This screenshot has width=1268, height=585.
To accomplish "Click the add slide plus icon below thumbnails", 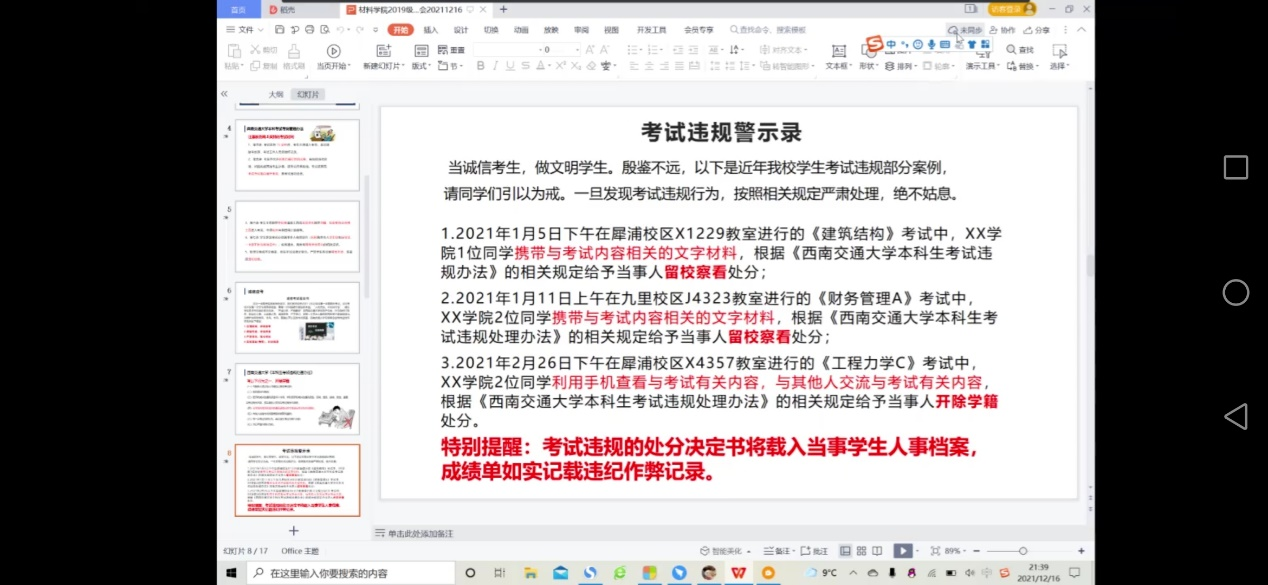I will [294, 530].
